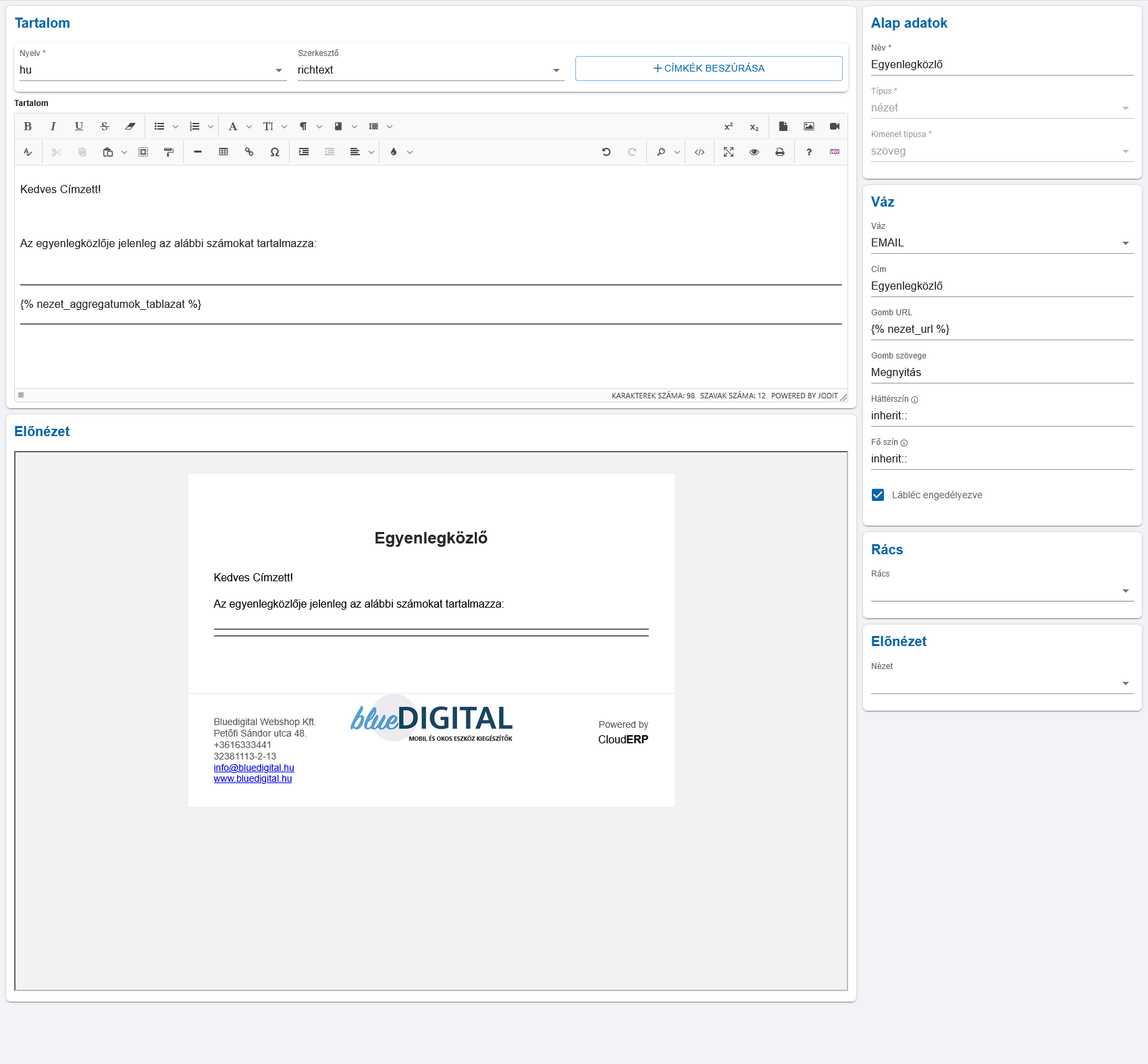Apply strikethrough formatting

[105, 126]
